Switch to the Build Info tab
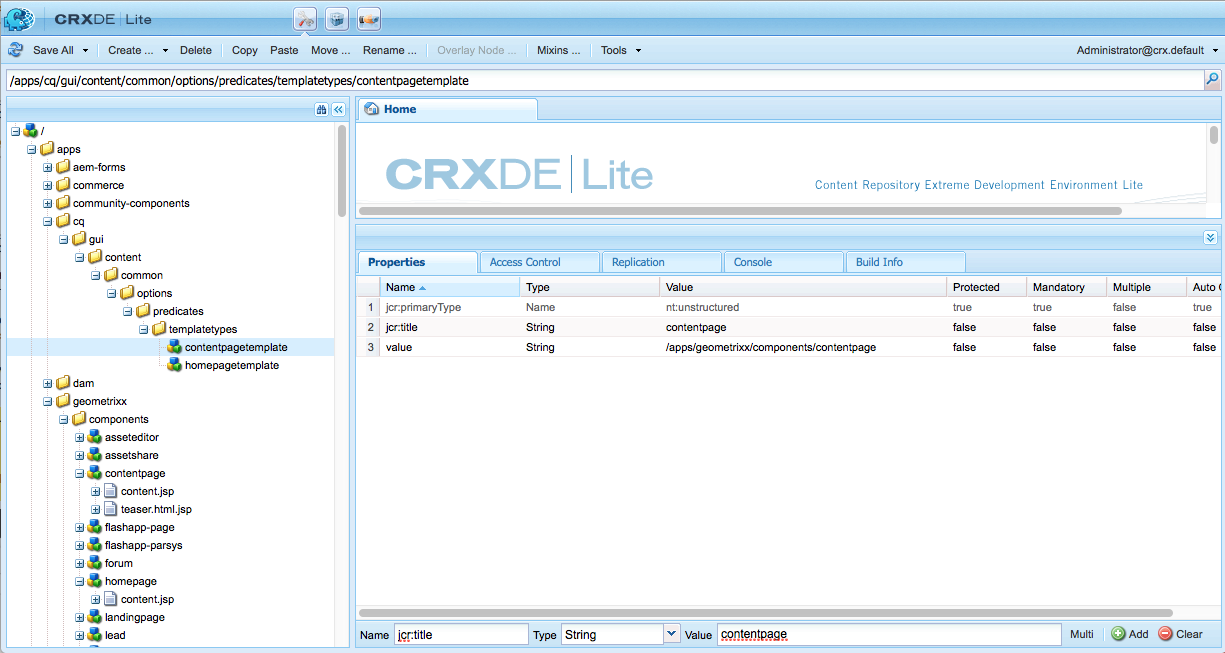Viewport: 1225px width, 653px height. click(x=906, y=262)
